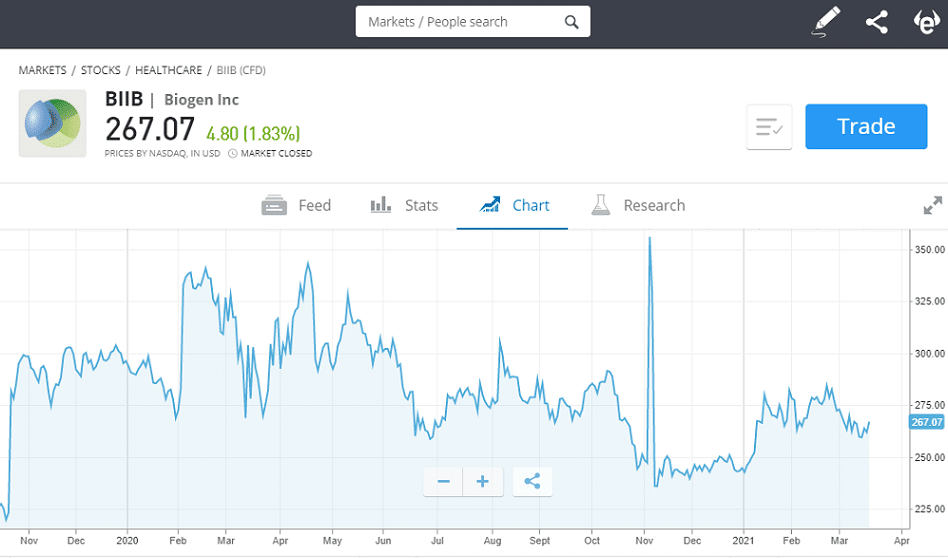Open the Research tab
Viewport: 948px width, 558px height.
pos(638,206)
